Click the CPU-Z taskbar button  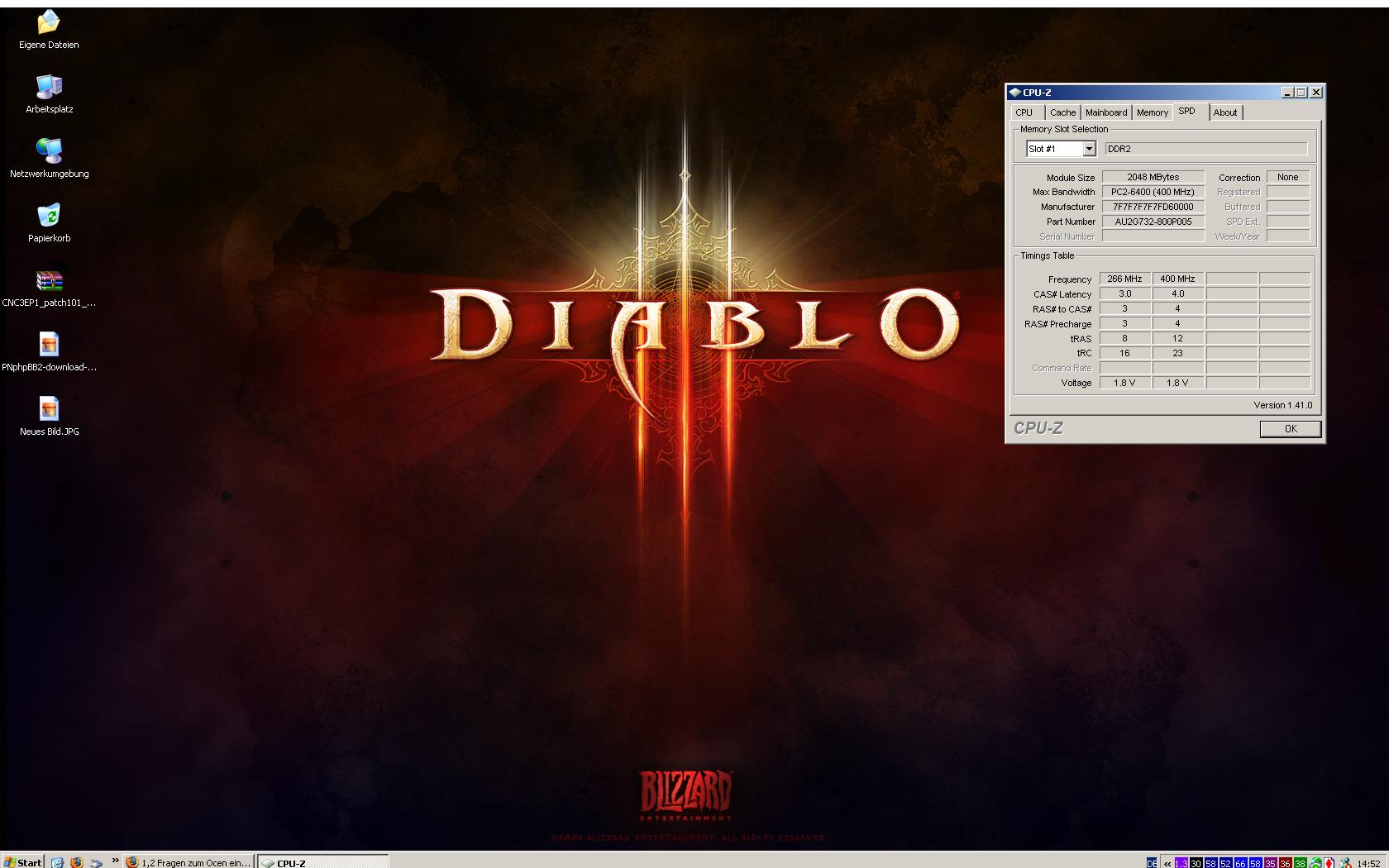[x=322, y=861]
